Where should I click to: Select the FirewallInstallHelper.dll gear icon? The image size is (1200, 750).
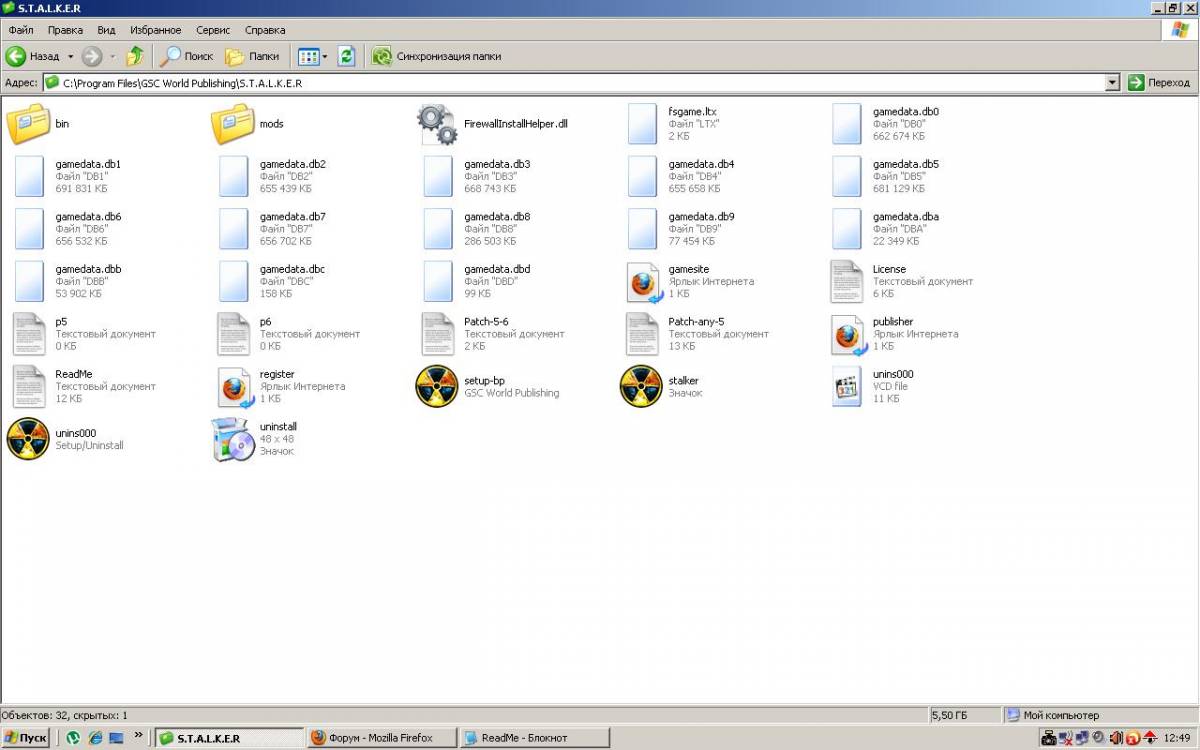pyautogui.click(x=437, y=124)
